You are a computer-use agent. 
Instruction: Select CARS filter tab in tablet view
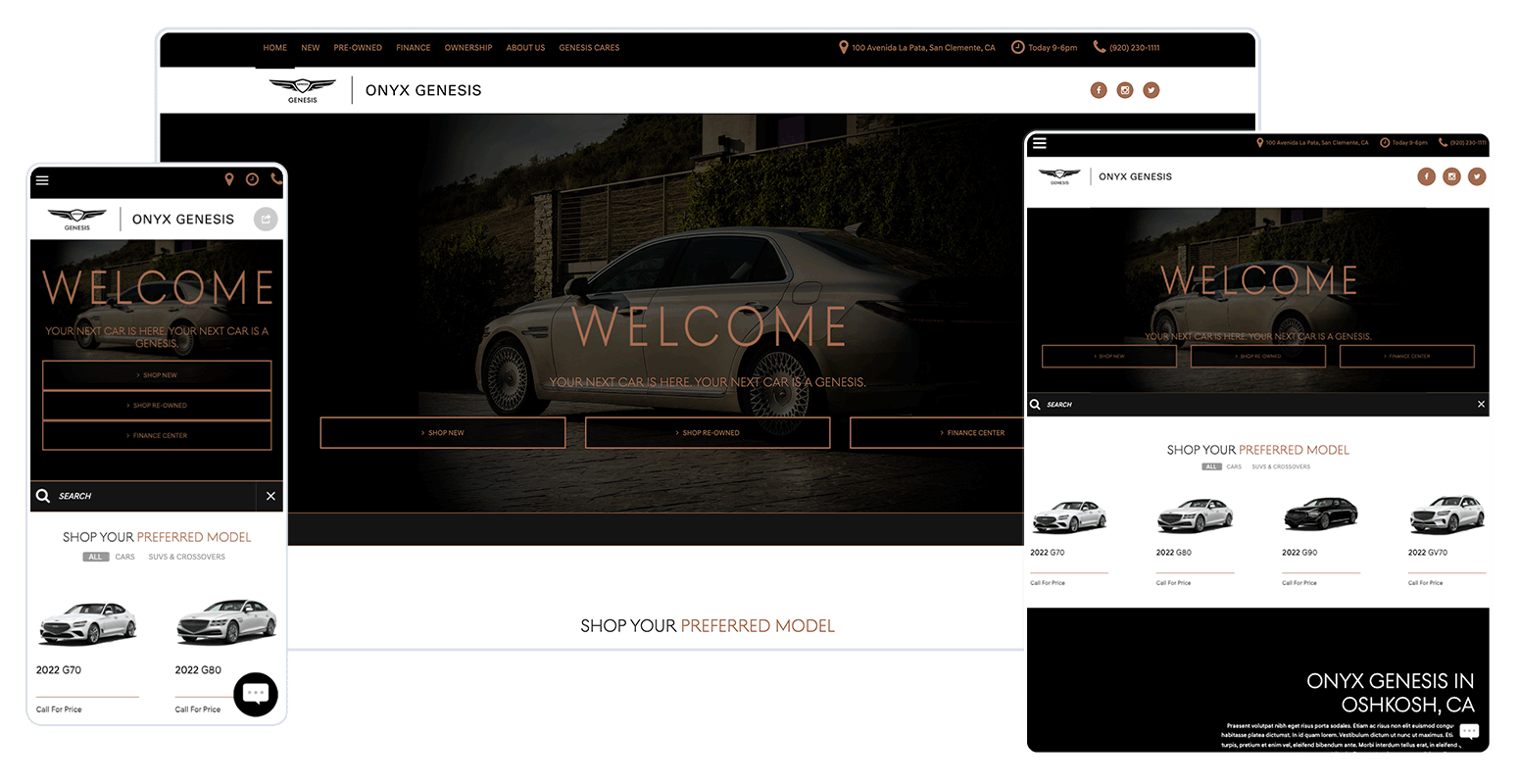coord(1234,466)
